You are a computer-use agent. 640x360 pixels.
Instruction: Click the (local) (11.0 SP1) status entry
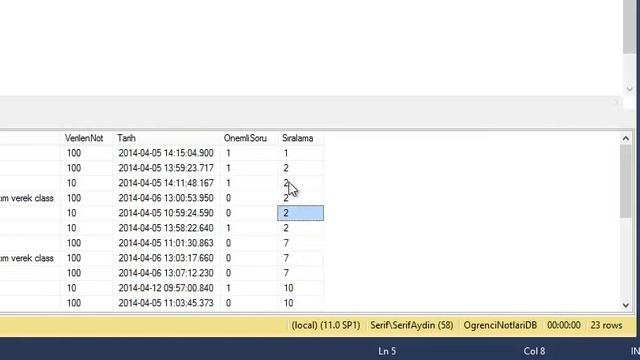(x=325, y=326)
